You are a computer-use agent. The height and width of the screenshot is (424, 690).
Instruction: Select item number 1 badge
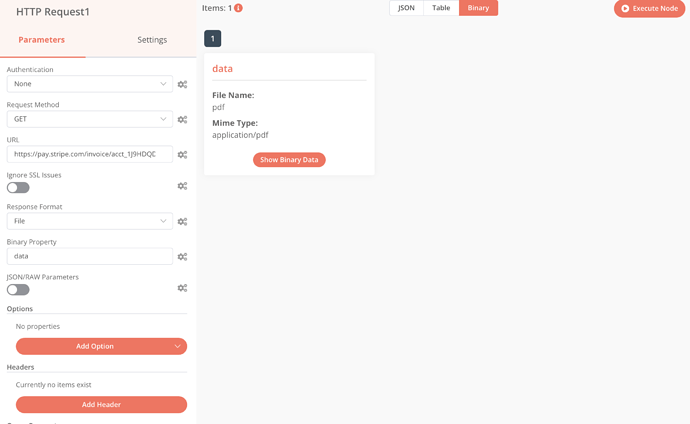[x=213, y=39]
